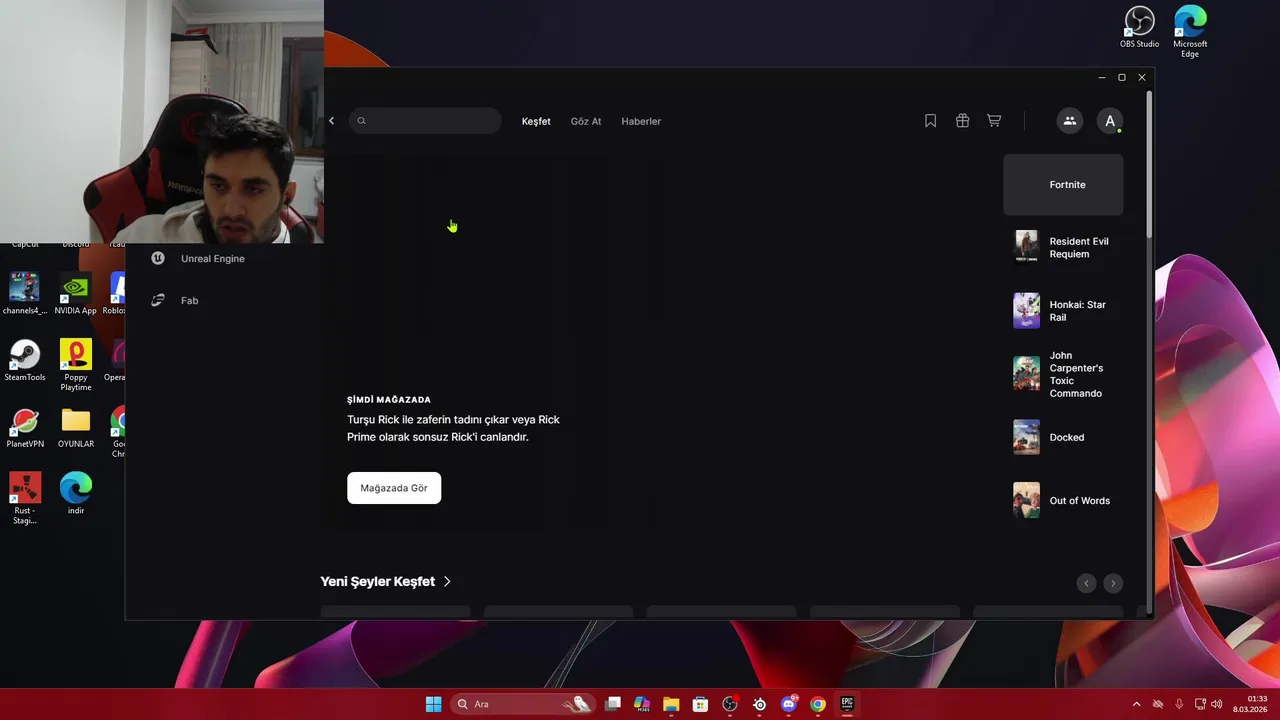Open the Keşfet tab

tap(536, 121)
